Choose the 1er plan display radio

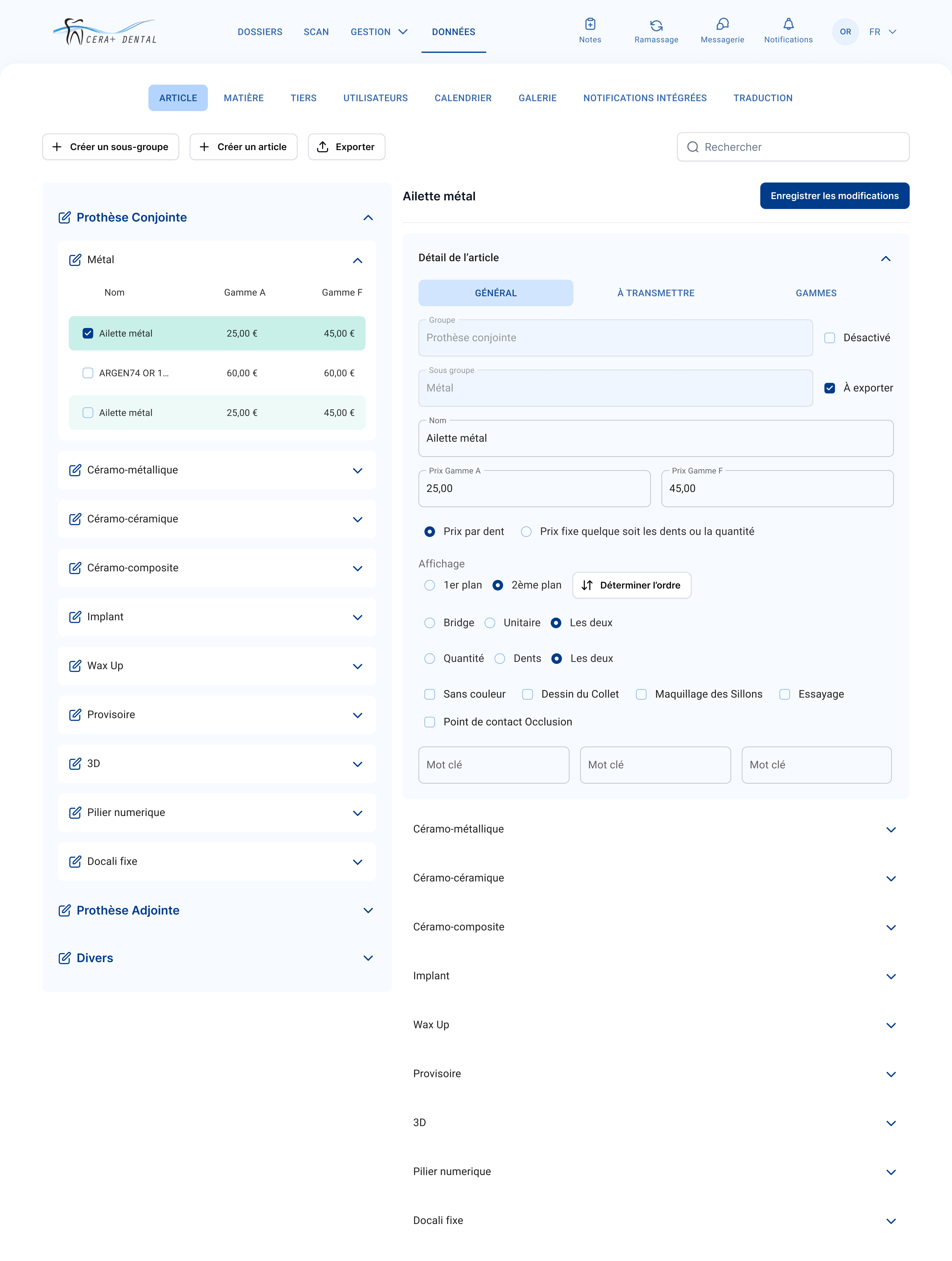(x=430, y=585)
